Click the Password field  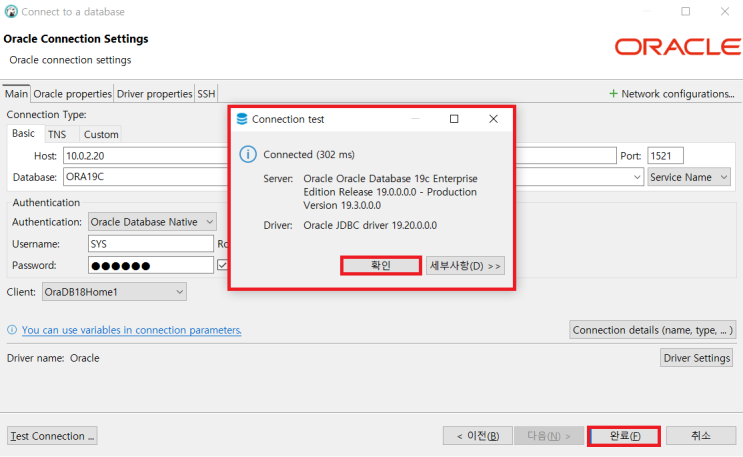151,265
